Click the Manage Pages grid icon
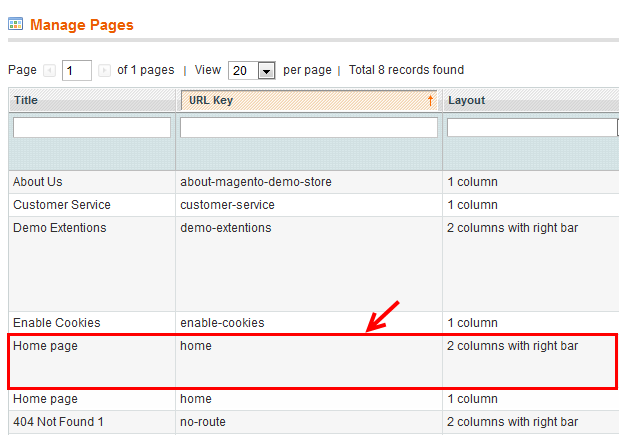Viewport: 619px width, 436px height. [x=15, y=24]
